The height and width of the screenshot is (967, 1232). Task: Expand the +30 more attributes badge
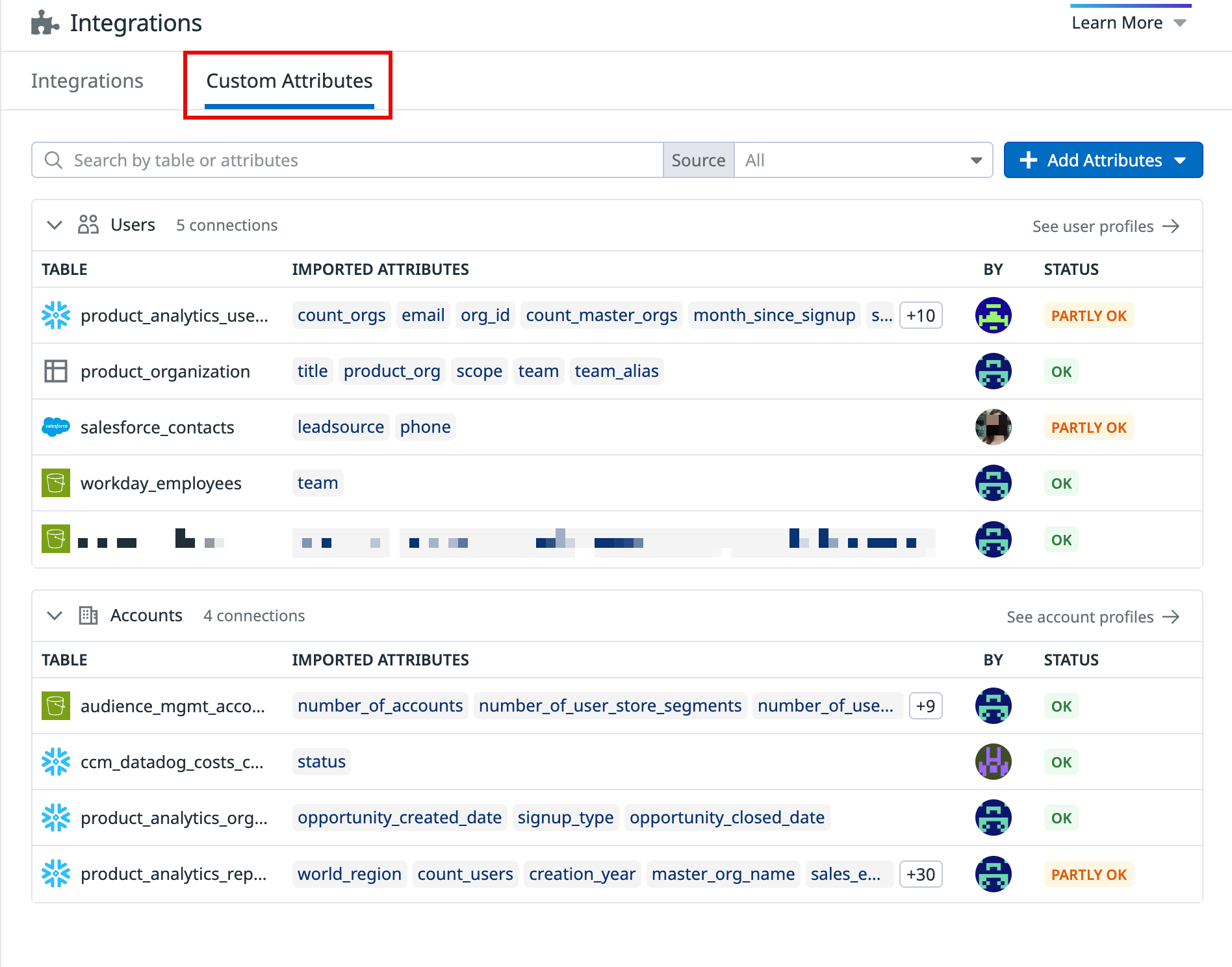click(921, 875)
